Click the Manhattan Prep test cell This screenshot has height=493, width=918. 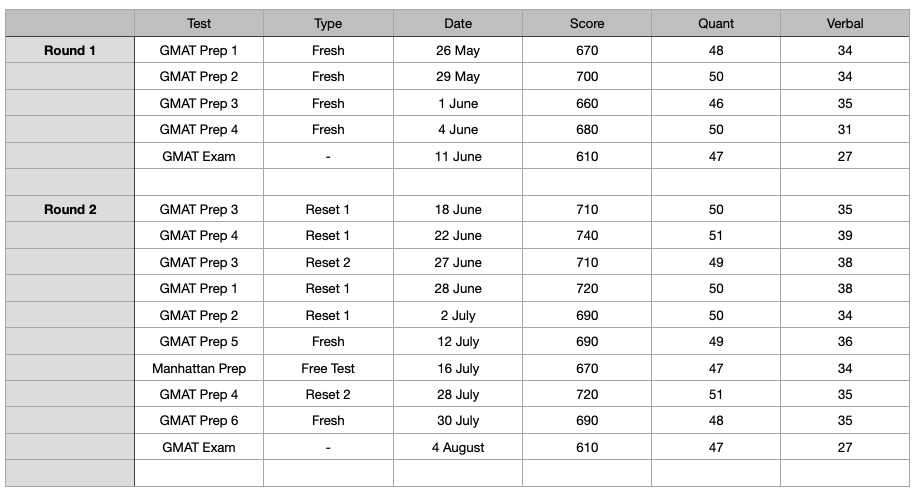(198, 368)
